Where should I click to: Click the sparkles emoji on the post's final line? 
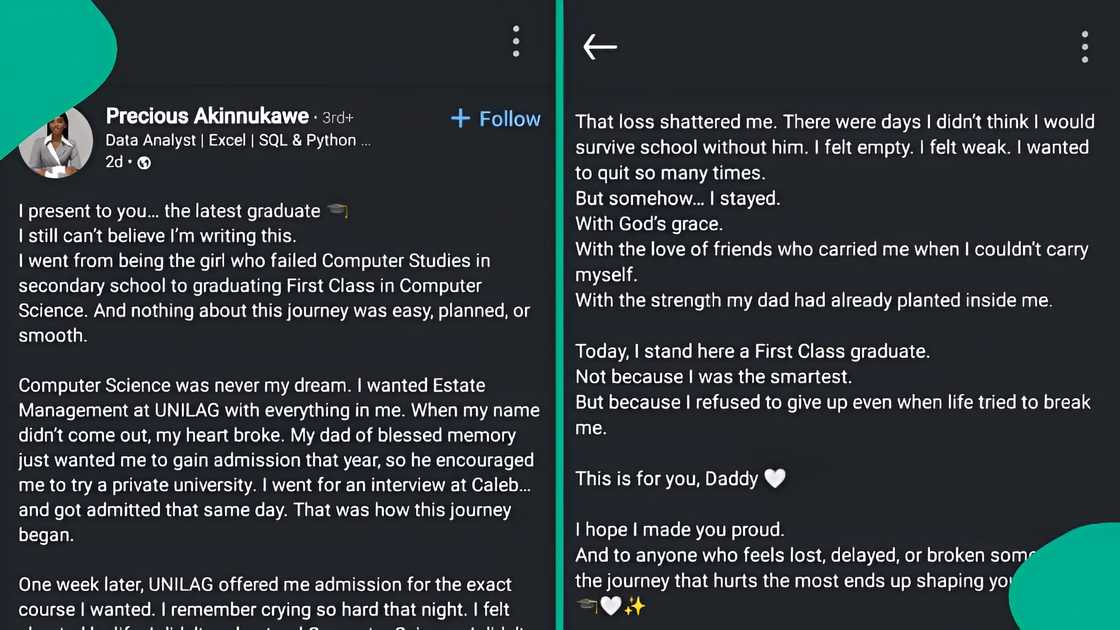coord(633,605)
